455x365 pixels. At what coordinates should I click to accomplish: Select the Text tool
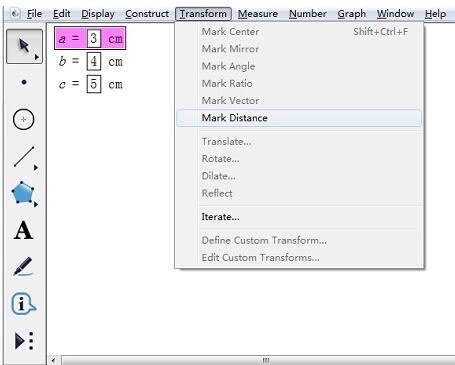(x=23, y=230)
